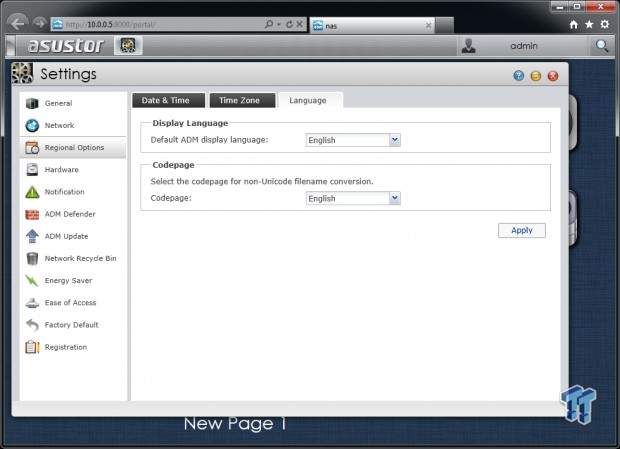Image resolution: width=620 pixels, height=449 pixels.
Task: Open browser favorites star icon
Action: (x=589, y=25)
